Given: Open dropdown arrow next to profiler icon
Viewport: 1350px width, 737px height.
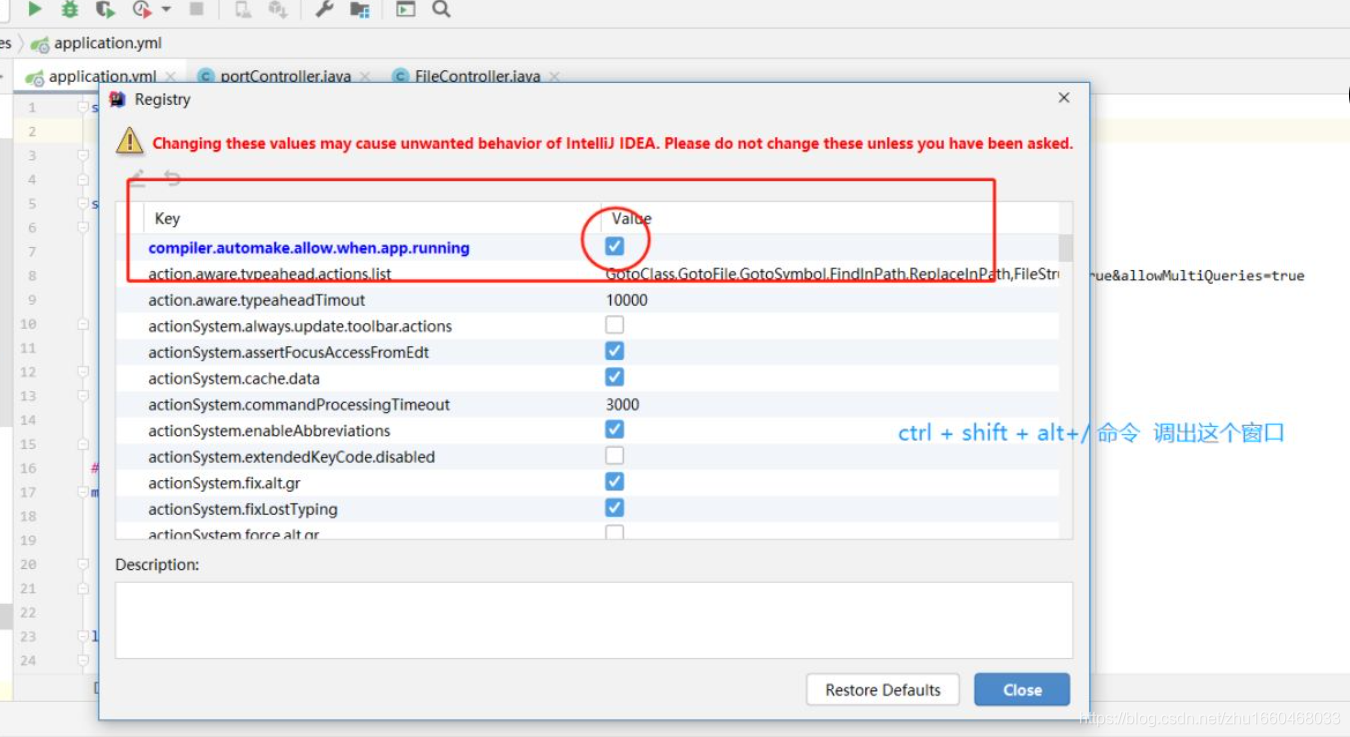Looking at the screenshot, I should click(166, 9).
